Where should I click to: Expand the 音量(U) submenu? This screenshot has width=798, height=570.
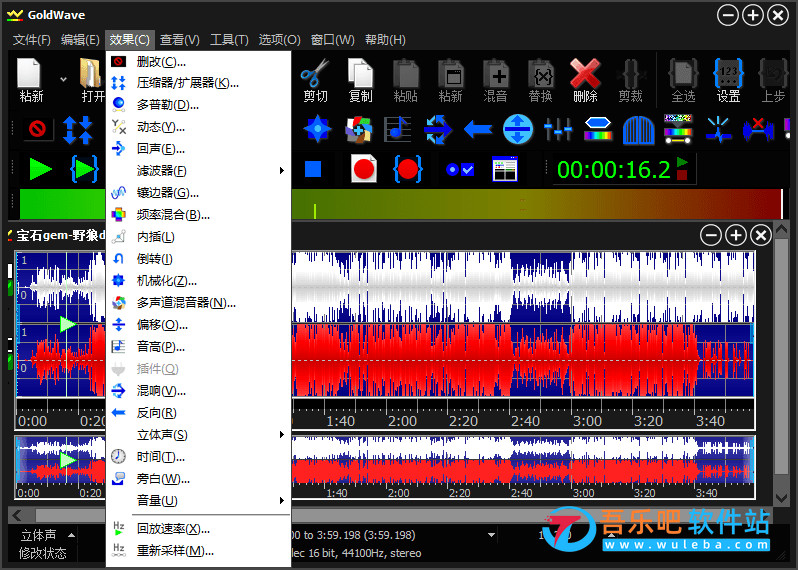point(198,501)
